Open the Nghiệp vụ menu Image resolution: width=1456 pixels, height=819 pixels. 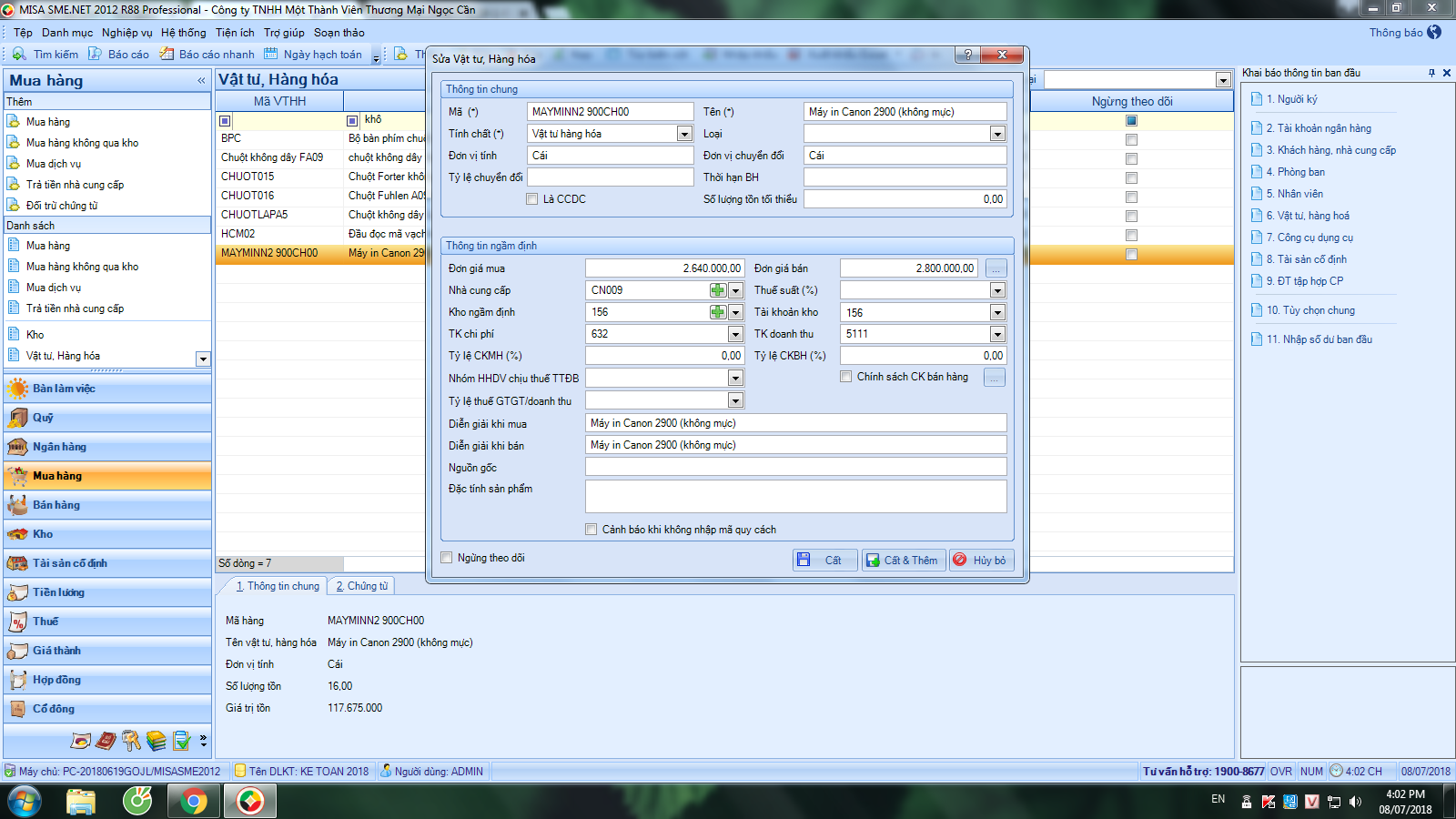pos(127,33)
